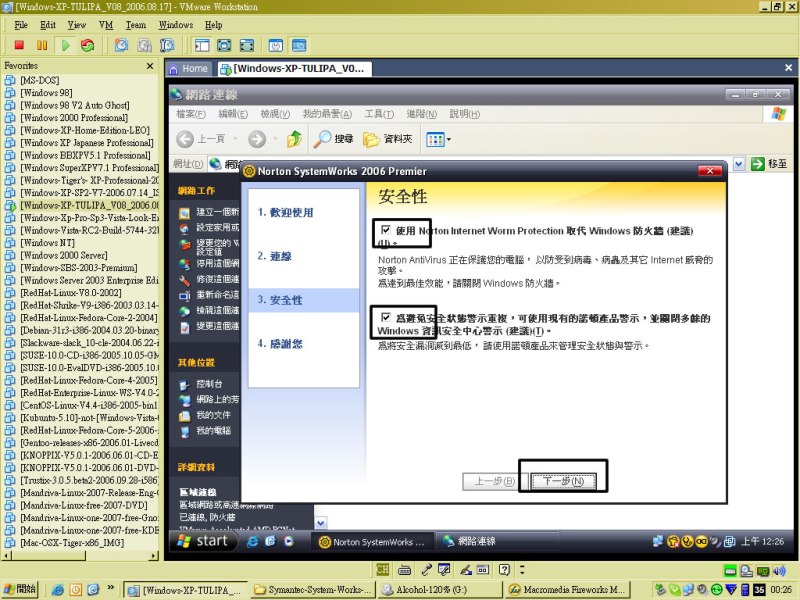Open the host 開始 start menu
800x600 pixels.
tap(19, 589)
